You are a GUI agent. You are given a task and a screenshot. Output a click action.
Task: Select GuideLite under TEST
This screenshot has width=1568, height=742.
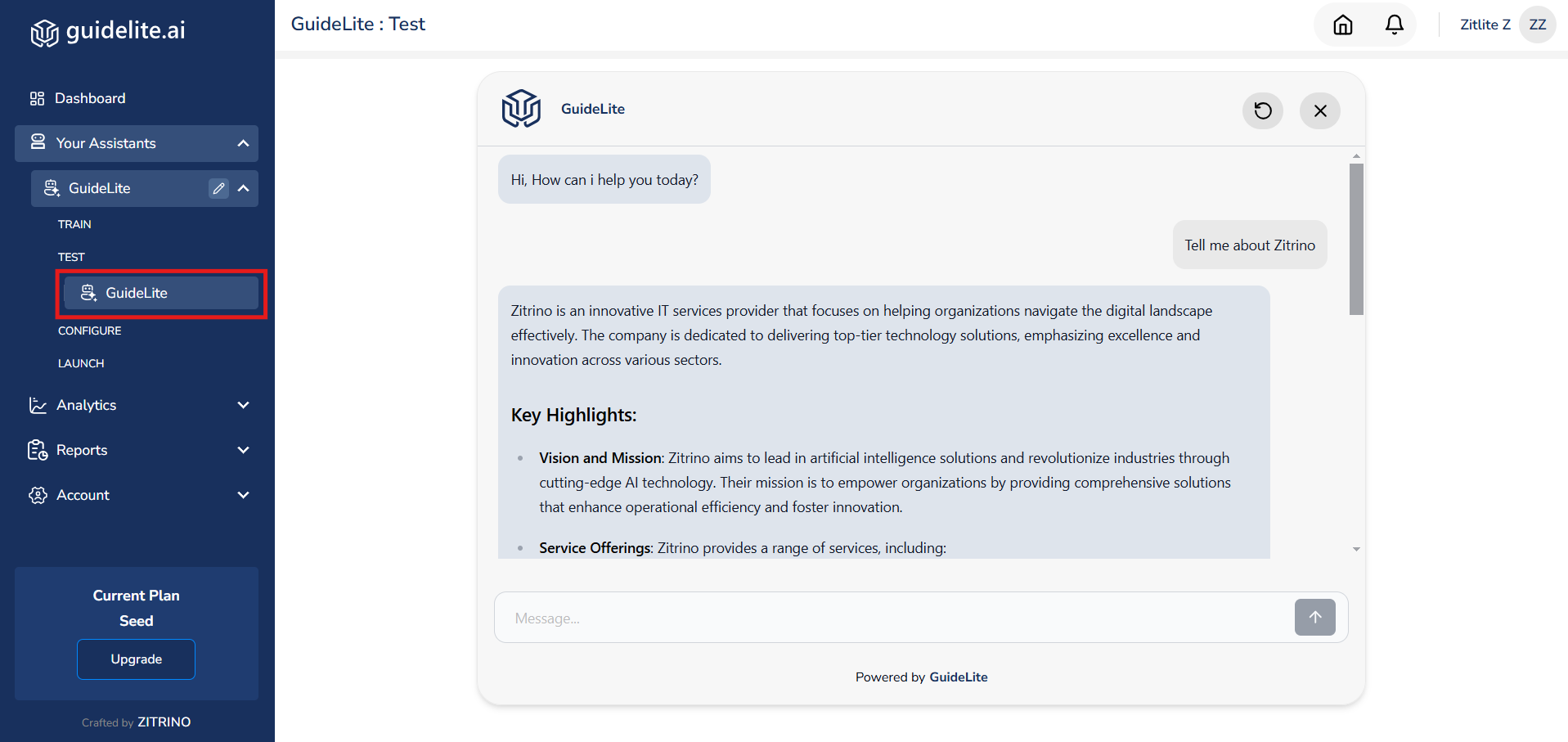(x=161, y=293)
